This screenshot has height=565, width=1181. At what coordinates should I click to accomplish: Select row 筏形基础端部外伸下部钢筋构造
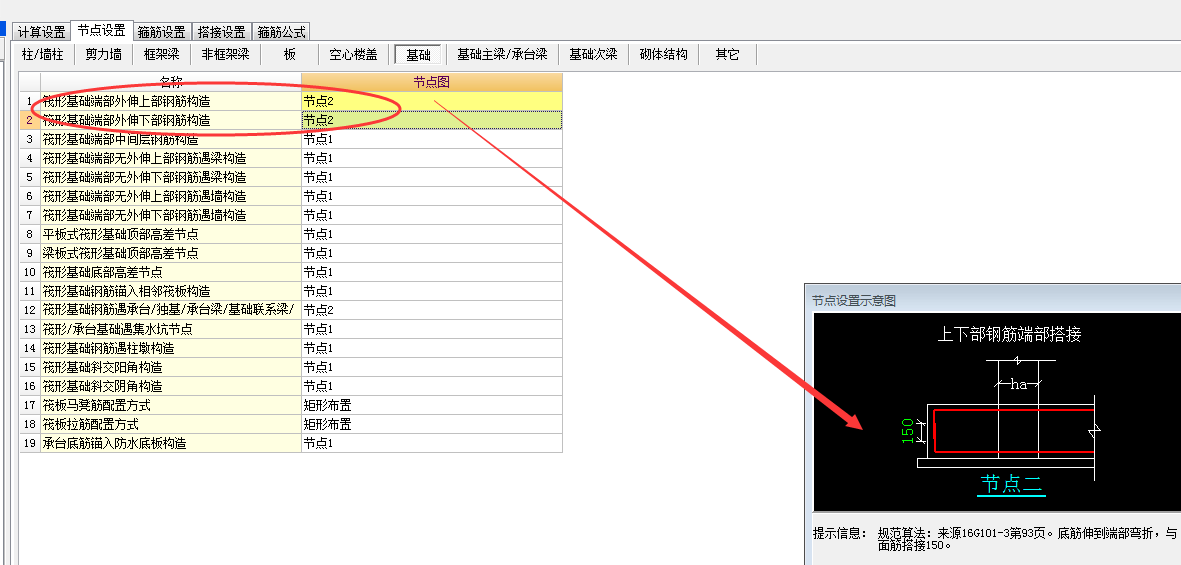pyautogui.click(x=171, y=120)
